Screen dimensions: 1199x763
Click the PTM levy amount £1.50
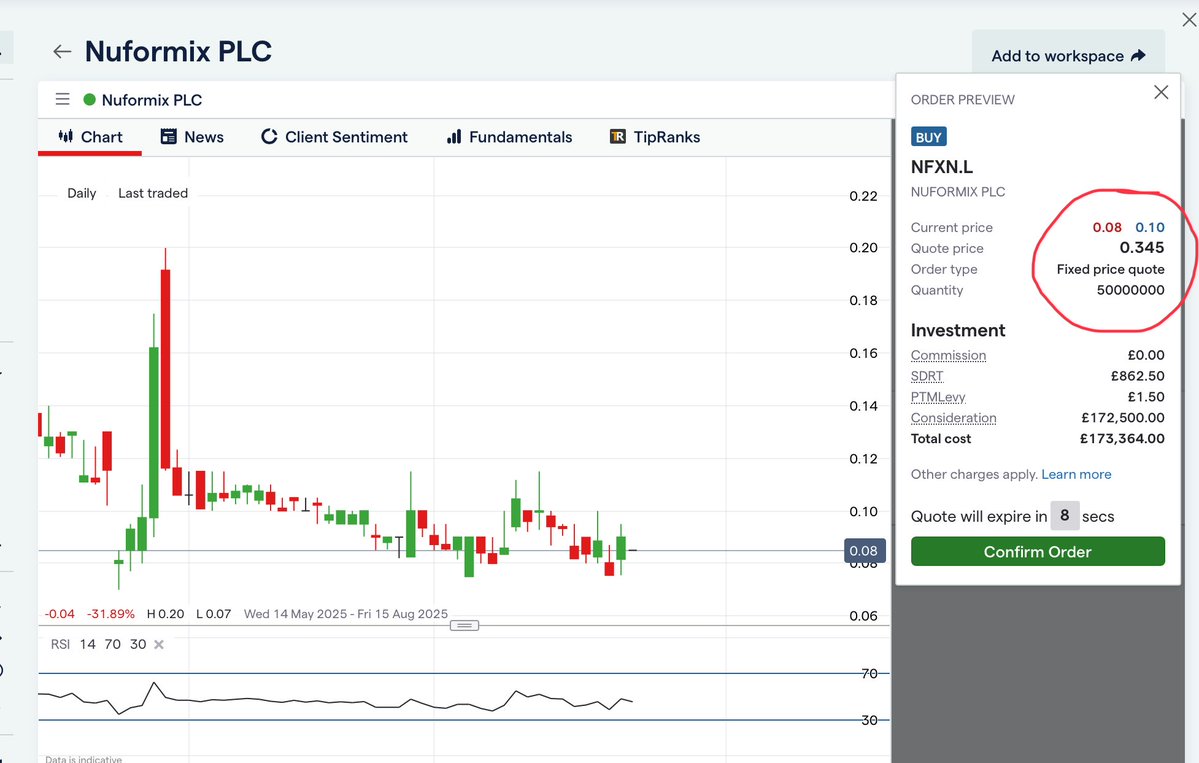pos(1145,397)
